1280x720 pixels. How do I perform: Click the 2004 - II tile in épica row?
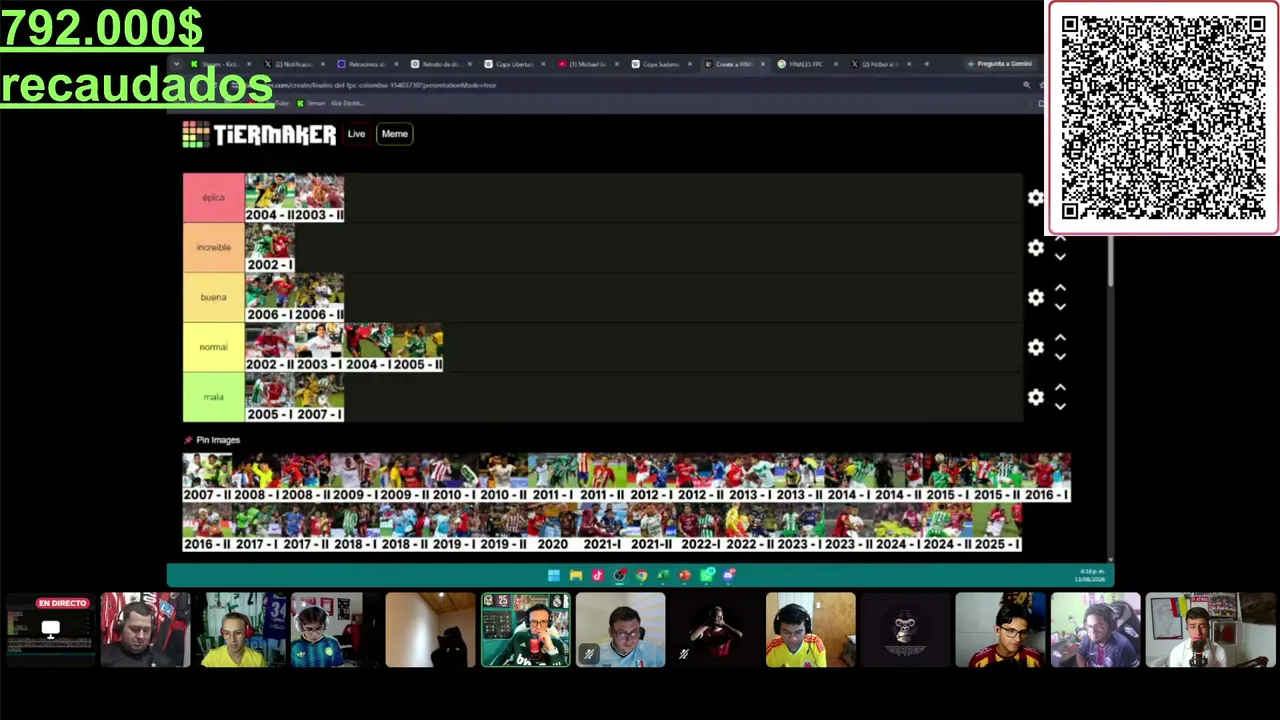coord(270,198)
